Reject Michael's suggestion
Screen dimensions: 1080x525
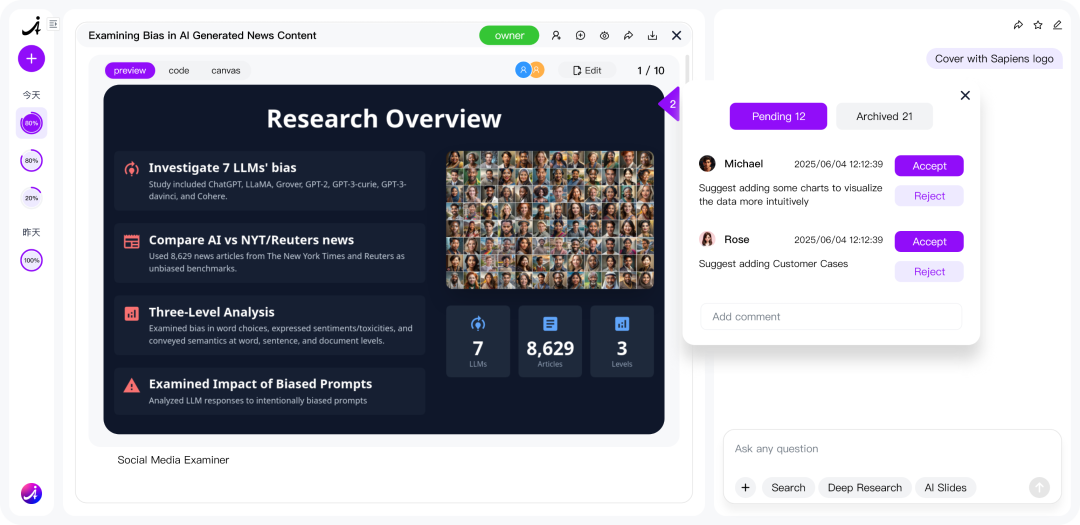click(x=929, y=196)
